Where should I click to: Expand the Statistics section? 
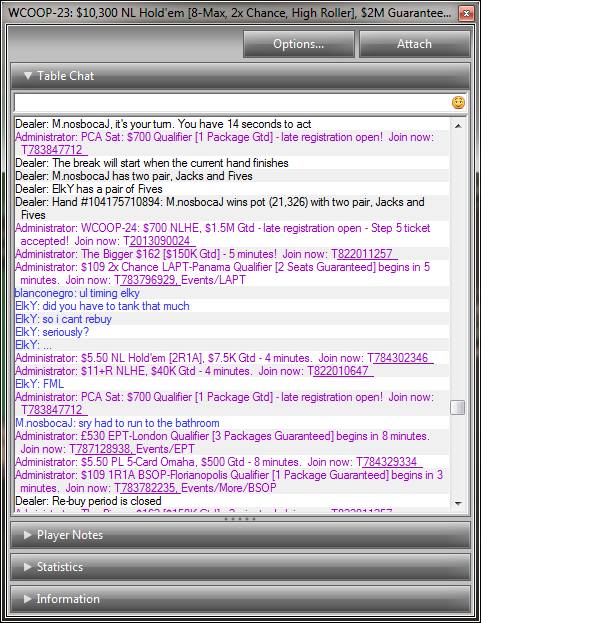pyautogui.click(x=240, y=567)
